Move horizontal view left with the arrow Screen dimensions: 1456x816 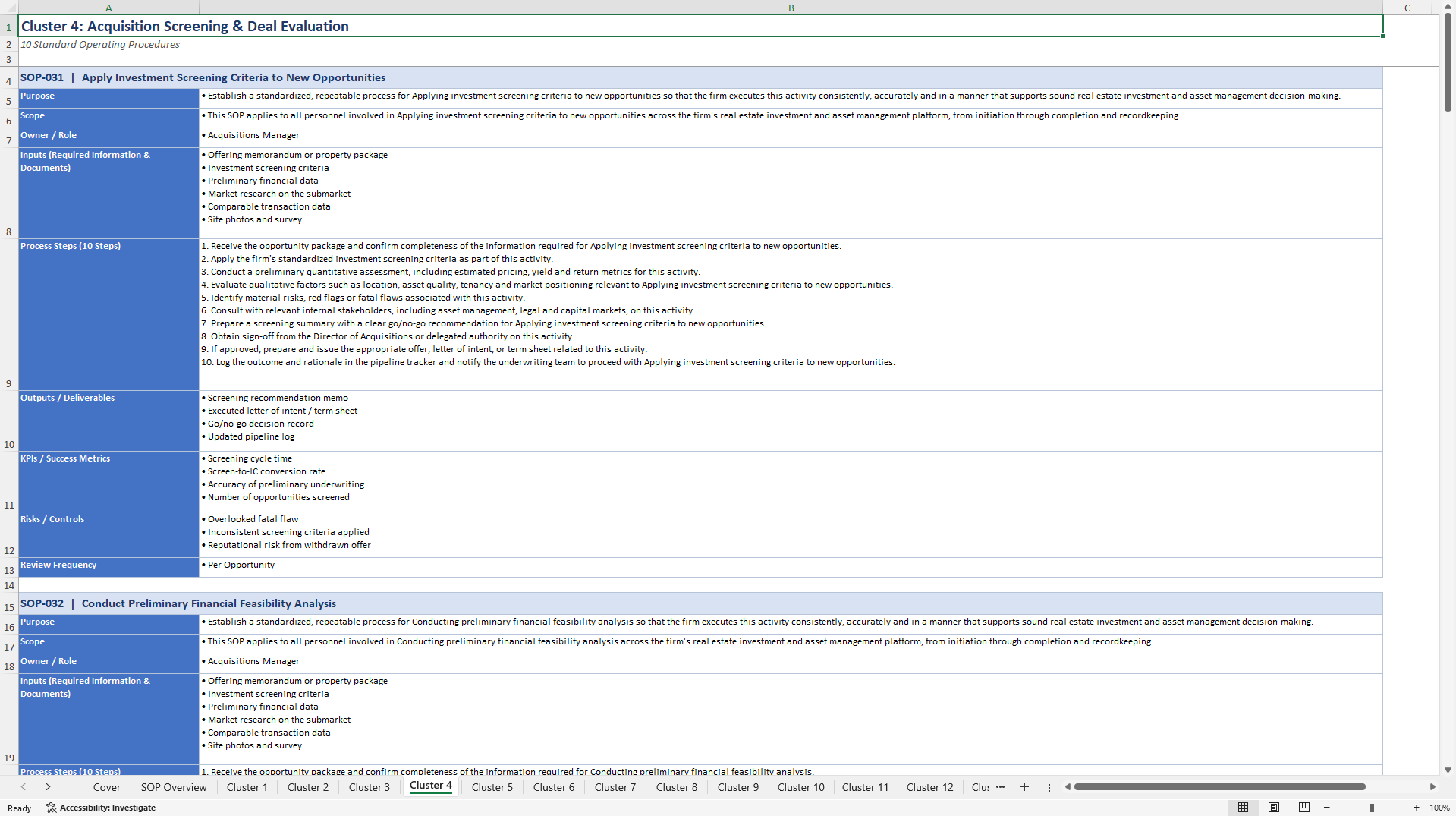tap(1068, 787)
